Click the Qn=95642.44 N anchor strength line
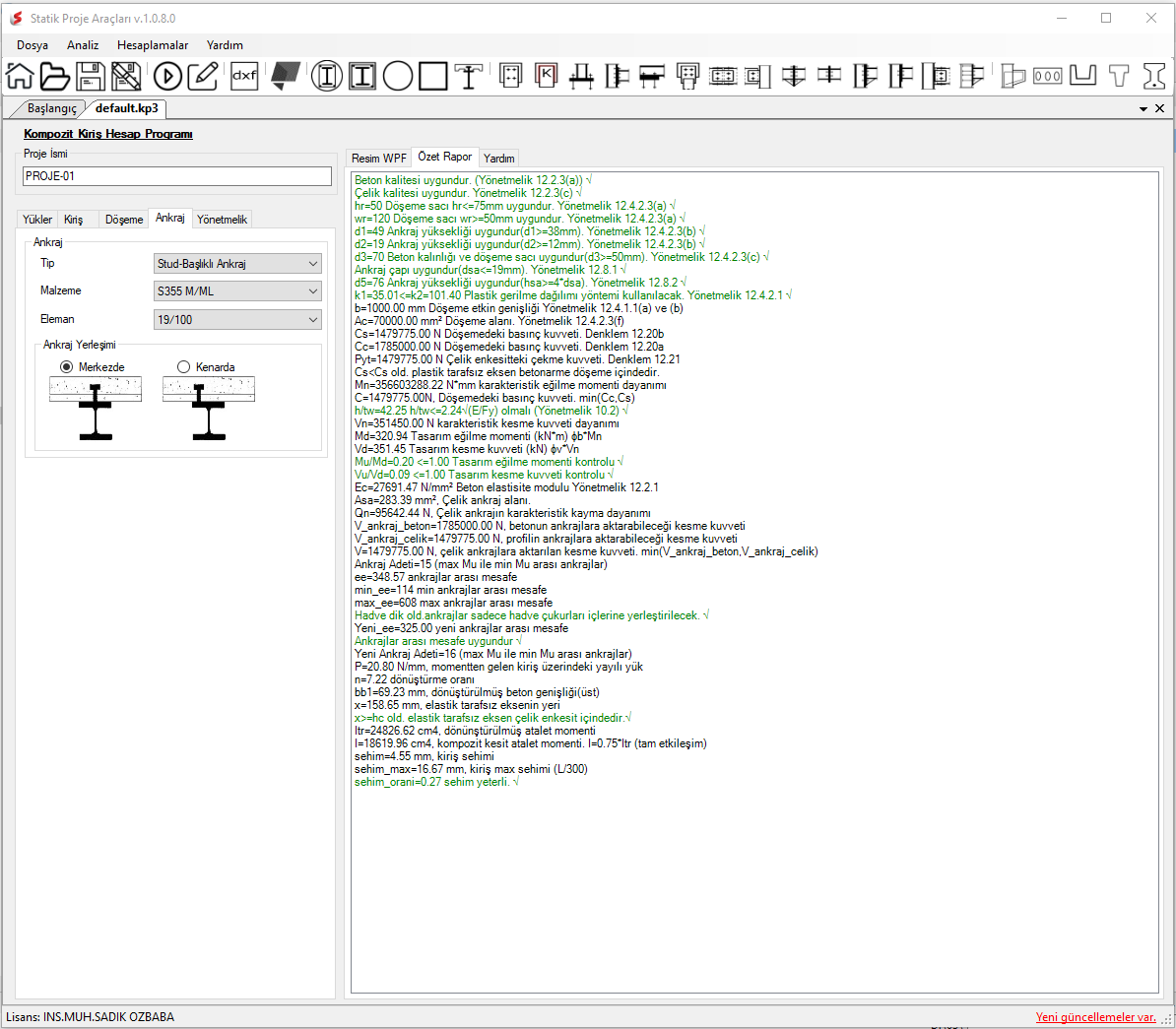 (x=502, y=513)
